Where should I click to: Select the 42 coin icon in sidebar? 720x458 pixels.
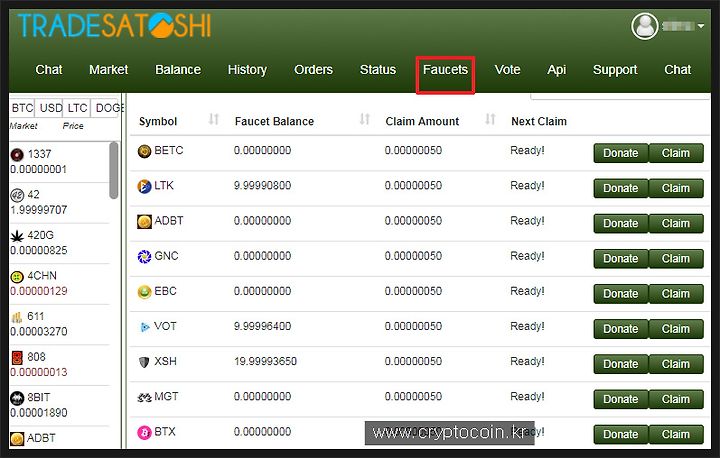tap(17, 195)
